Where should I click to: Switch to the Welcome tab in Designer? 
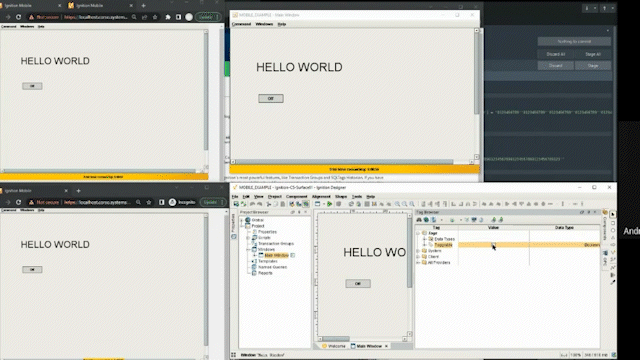(x=333, y=346)
